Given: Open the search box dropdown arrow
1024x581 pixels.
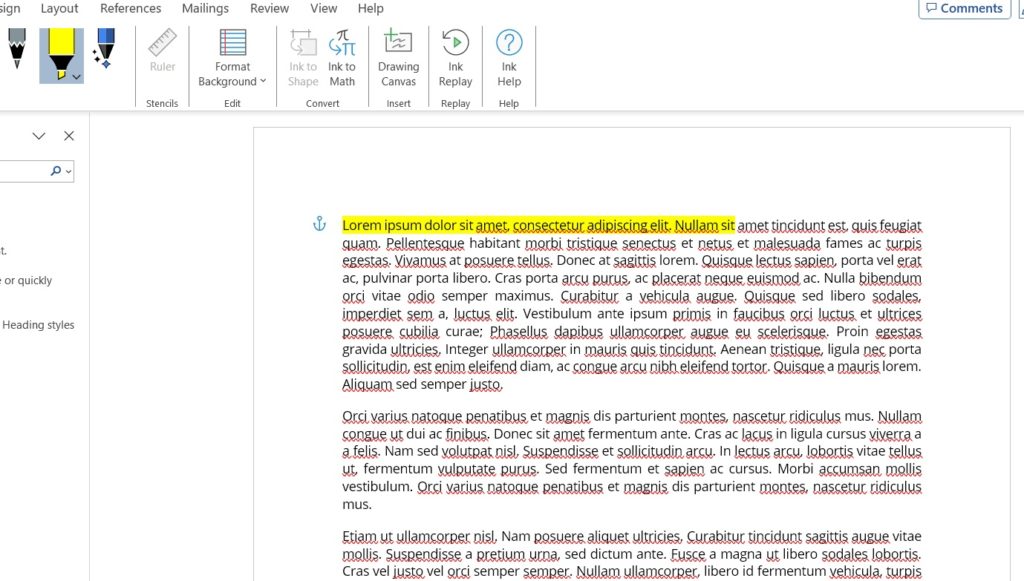Looking at the screenshot, I should pos(68,171).
